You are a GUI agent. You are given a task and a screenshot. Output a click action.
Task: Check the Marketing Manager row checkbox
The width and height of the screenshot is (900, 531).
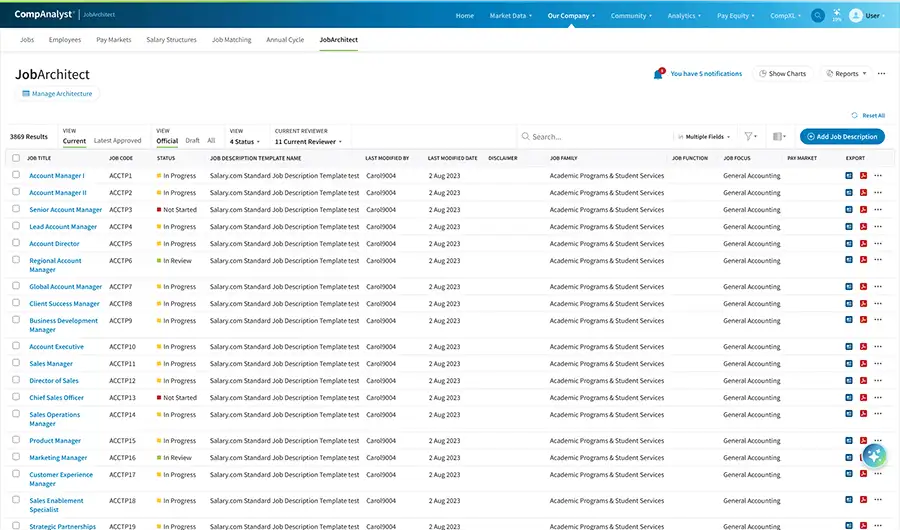(16, 456)
